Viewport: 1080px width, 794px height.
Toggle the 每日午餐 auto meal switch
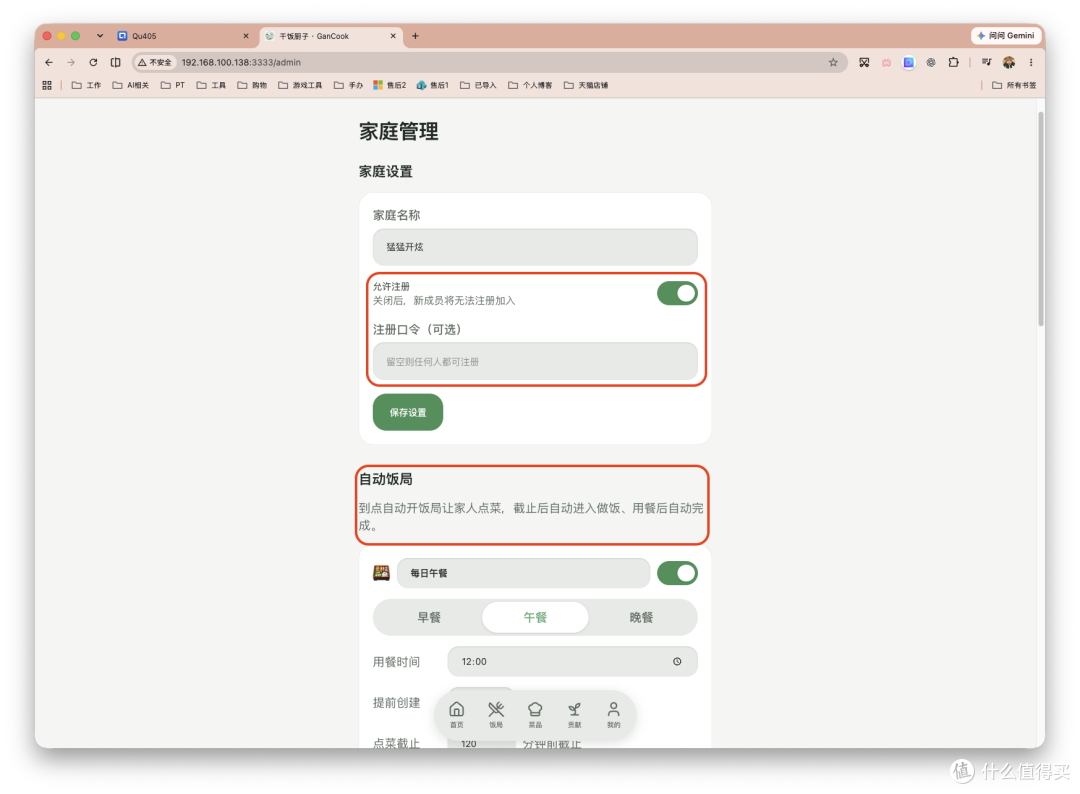point(677,573)
